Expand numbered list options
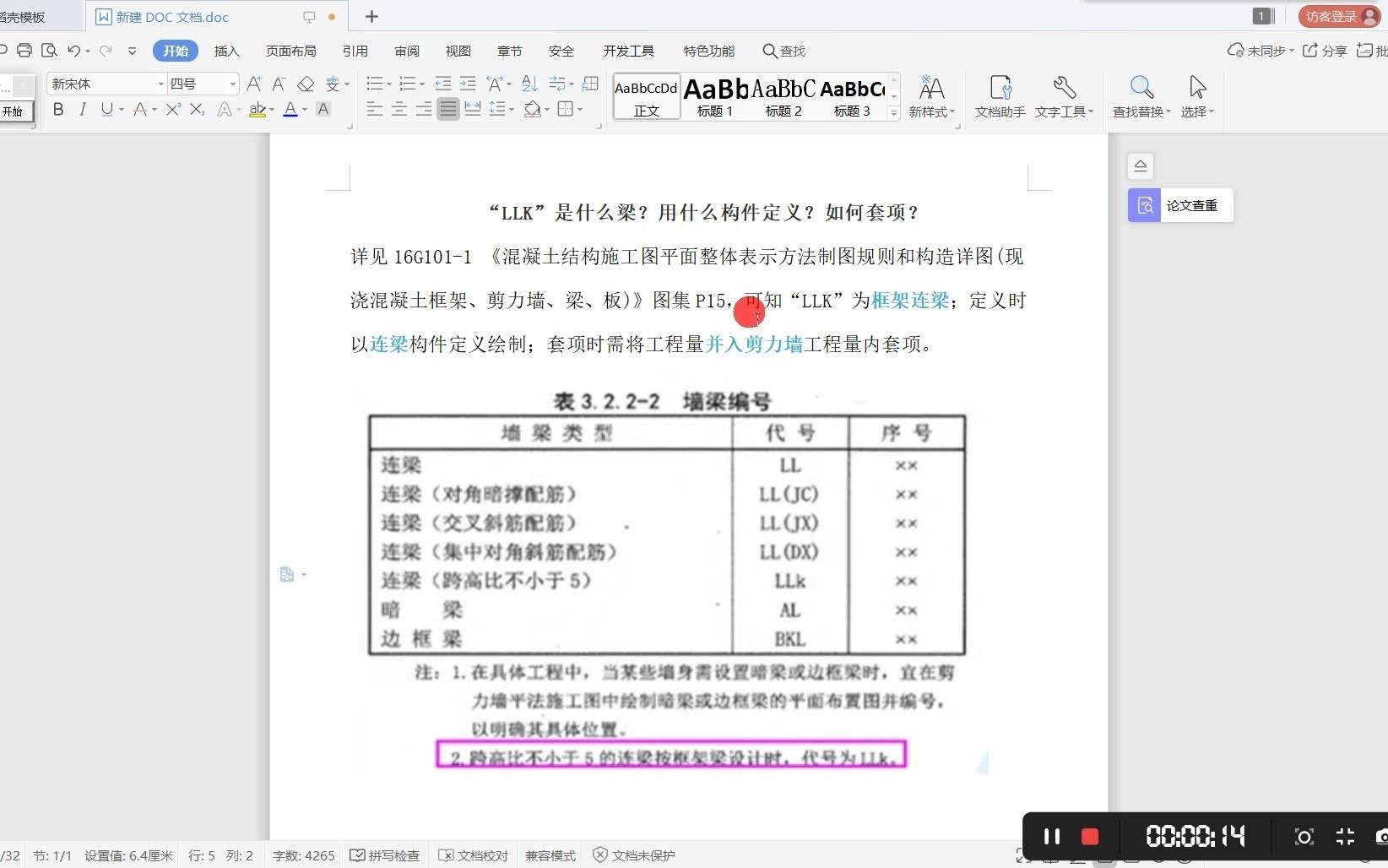The height and width of the screenshot is (868, 1388). pos(421,84)
